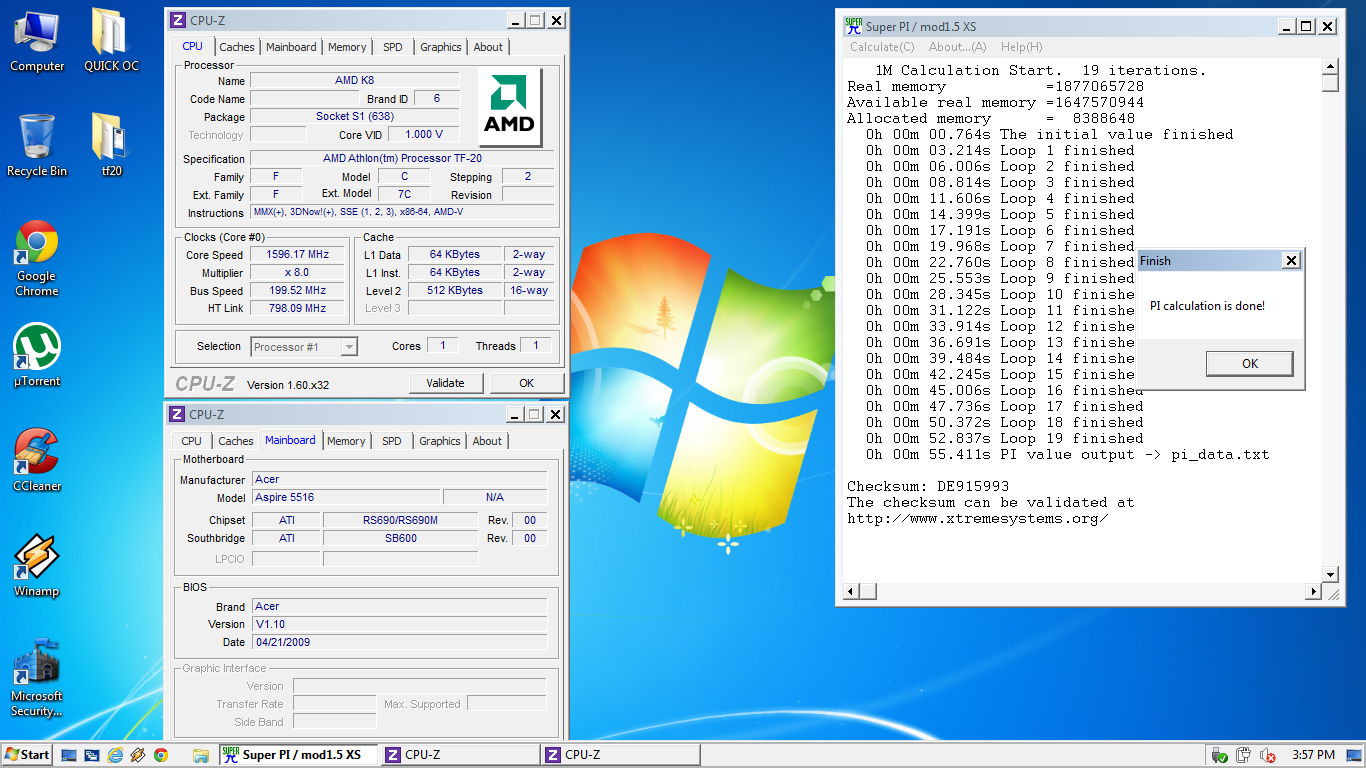1366x768 pixels.
Task: Open Winamp from quick launch bar
Action: [x=138, y=755]
